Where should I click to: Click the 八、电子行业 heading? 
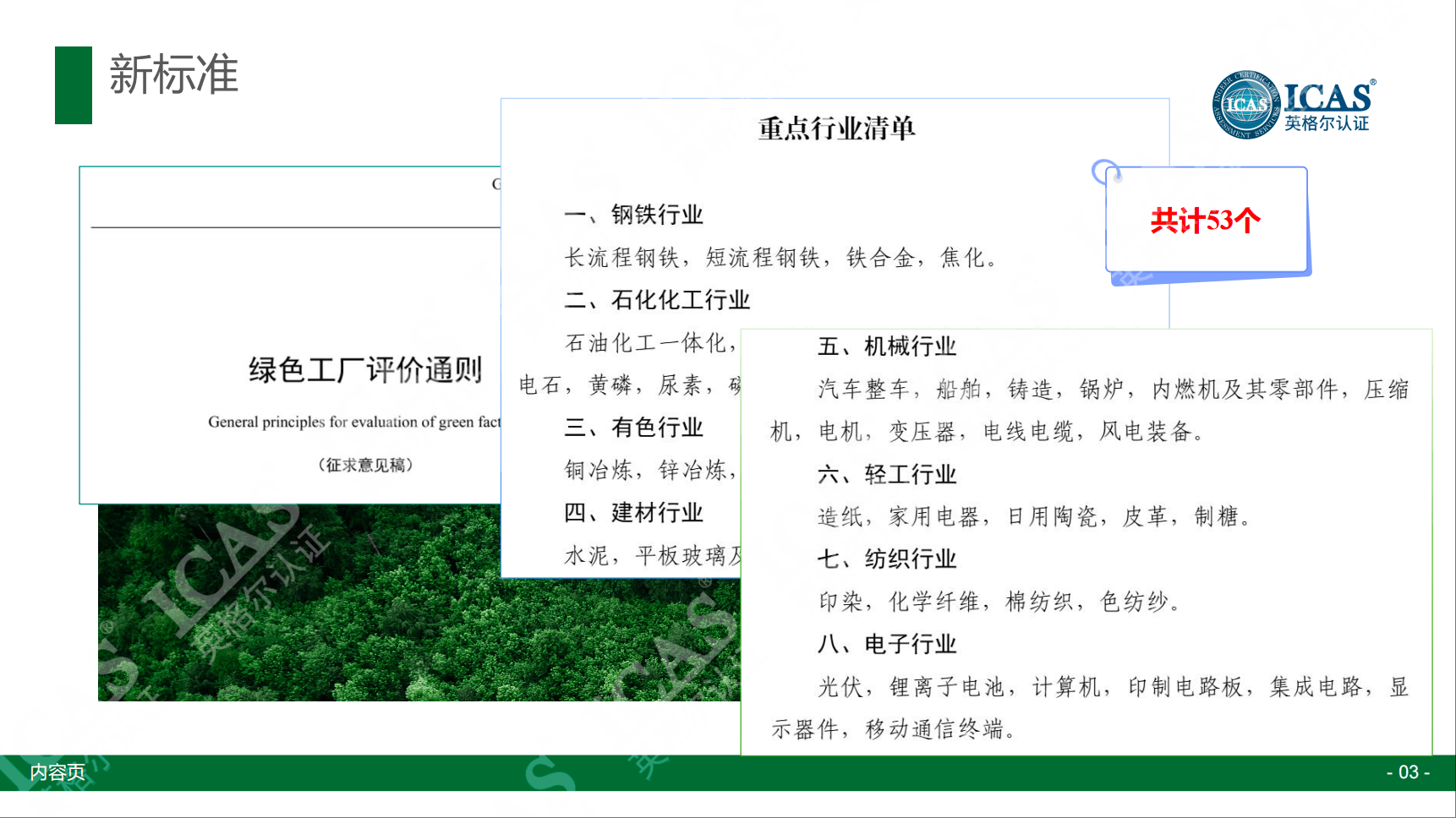click(x=887, y=644)
